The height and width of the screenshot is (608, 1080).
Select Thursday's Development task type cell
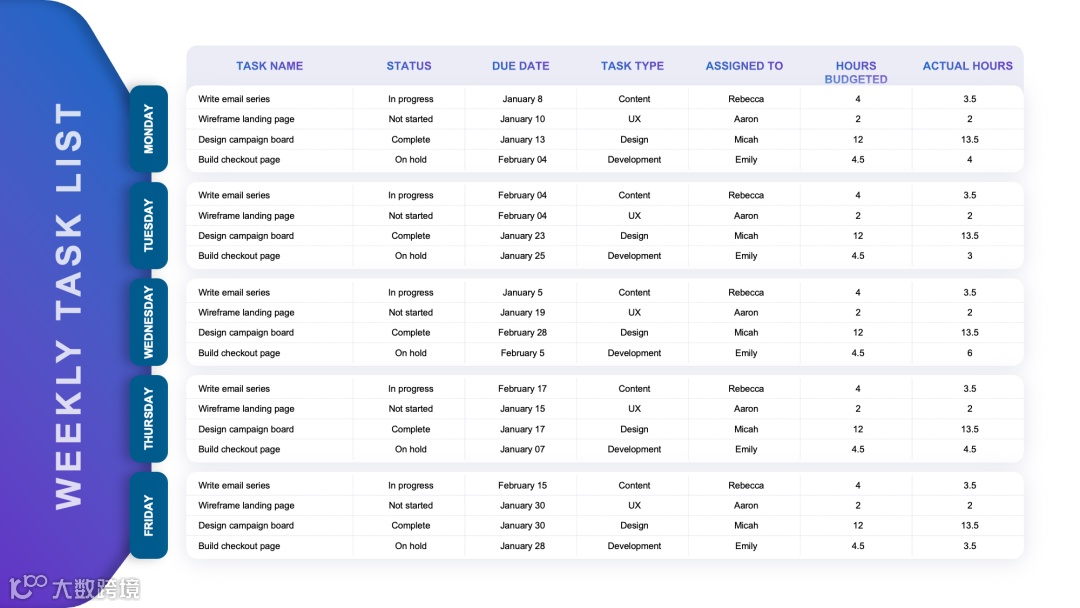[x=634, y=449]
